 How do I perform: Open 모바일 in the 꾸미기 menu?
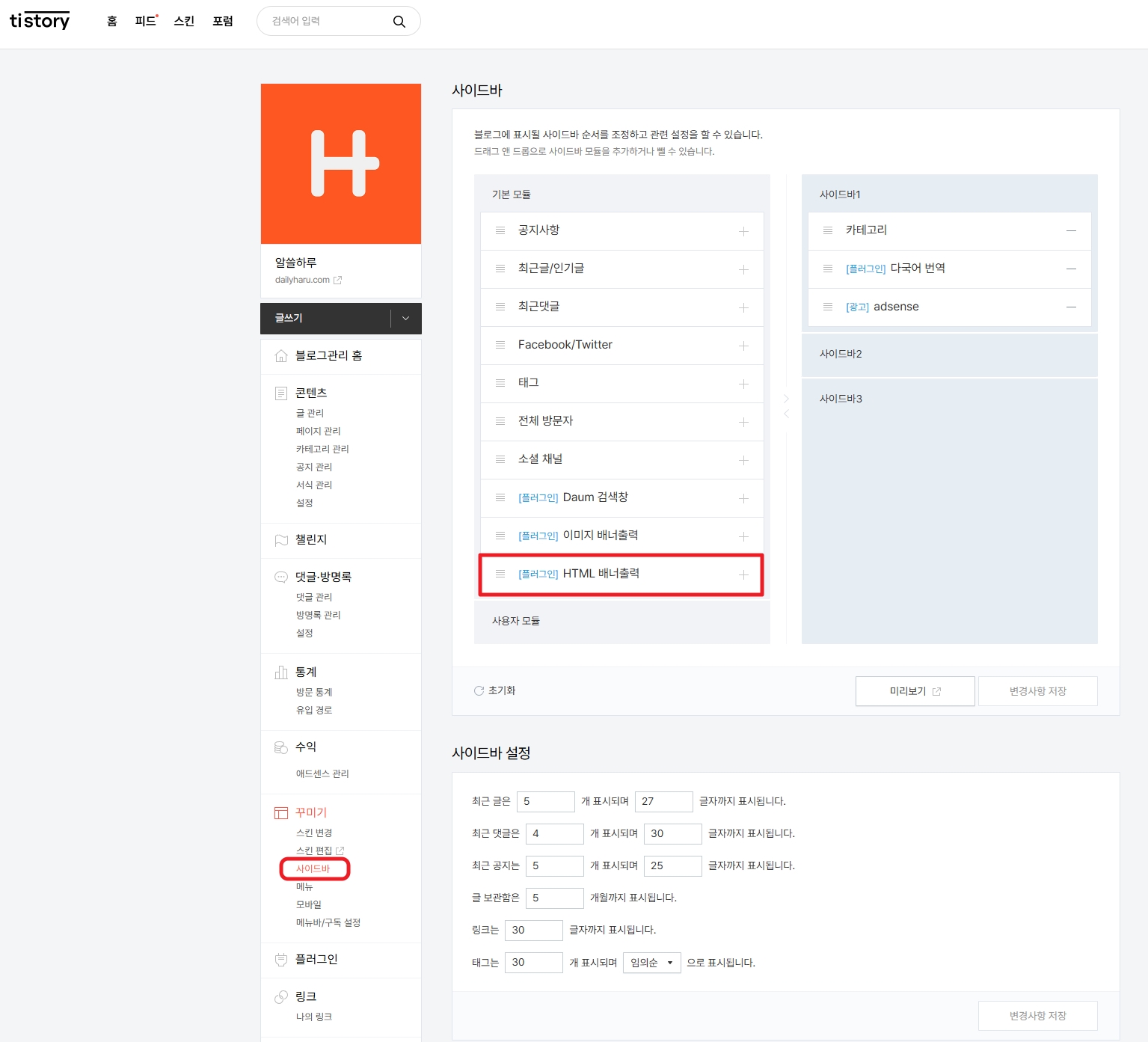tap(309, 905)
